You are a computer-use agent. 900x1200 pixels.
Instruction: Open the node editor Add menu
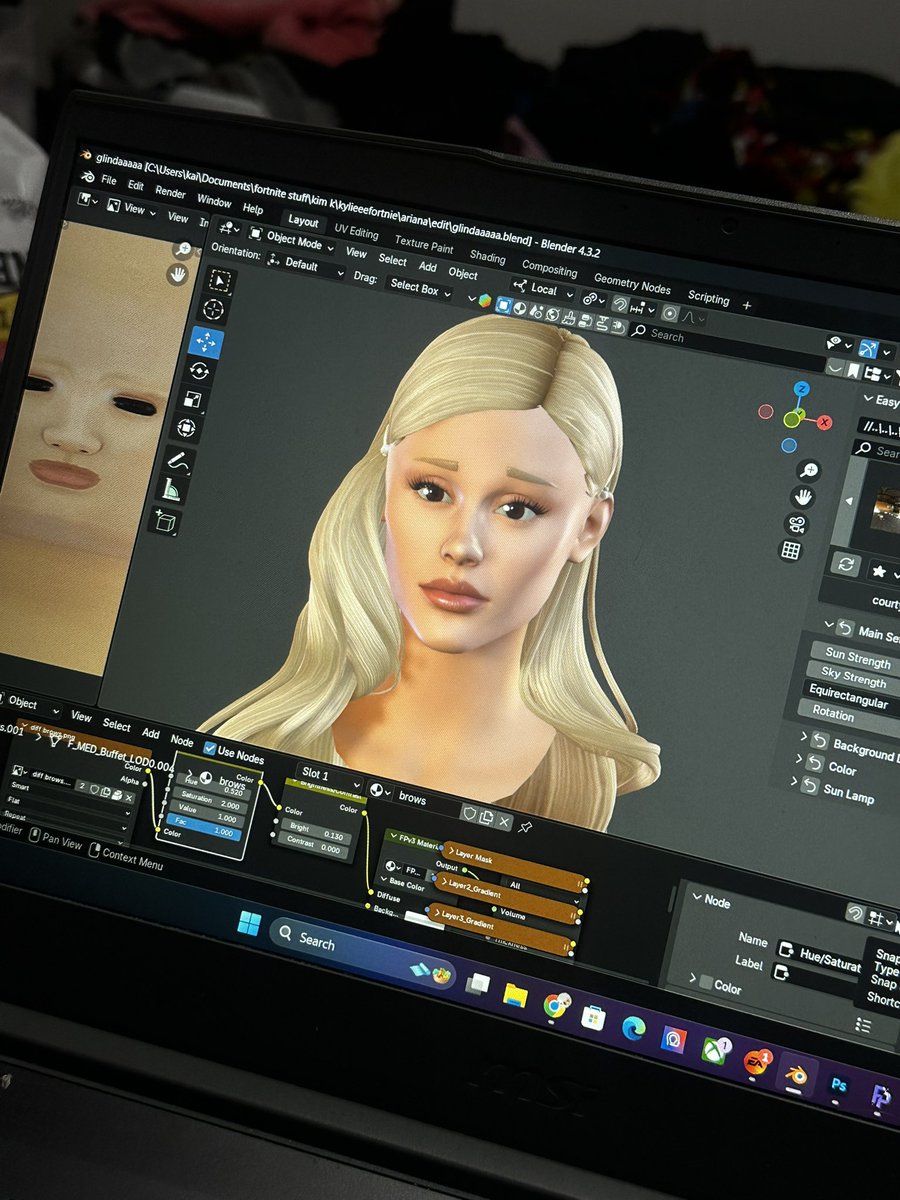coord(150,733)
